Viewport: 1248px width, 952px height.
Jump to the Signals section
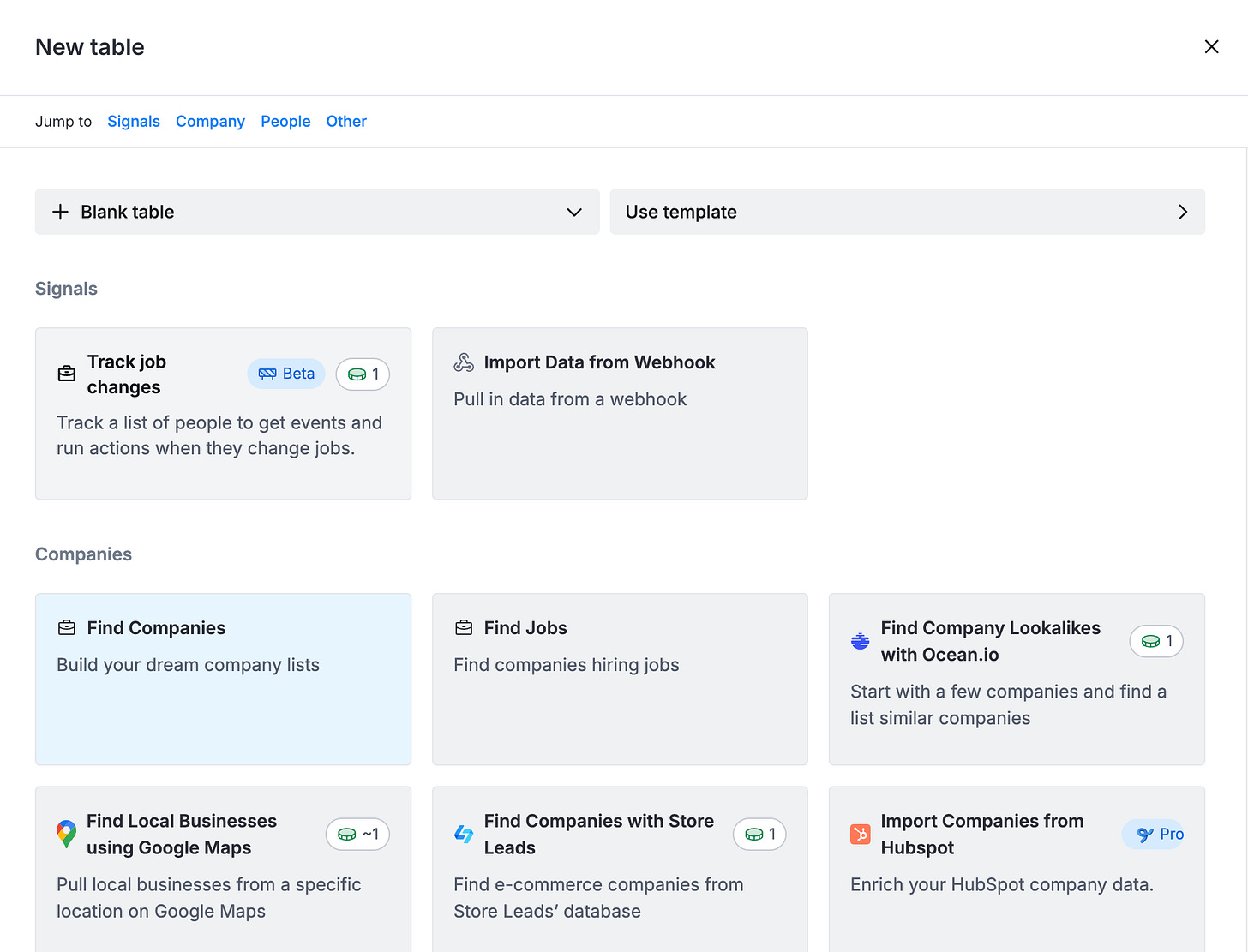[x=134, y=122]
